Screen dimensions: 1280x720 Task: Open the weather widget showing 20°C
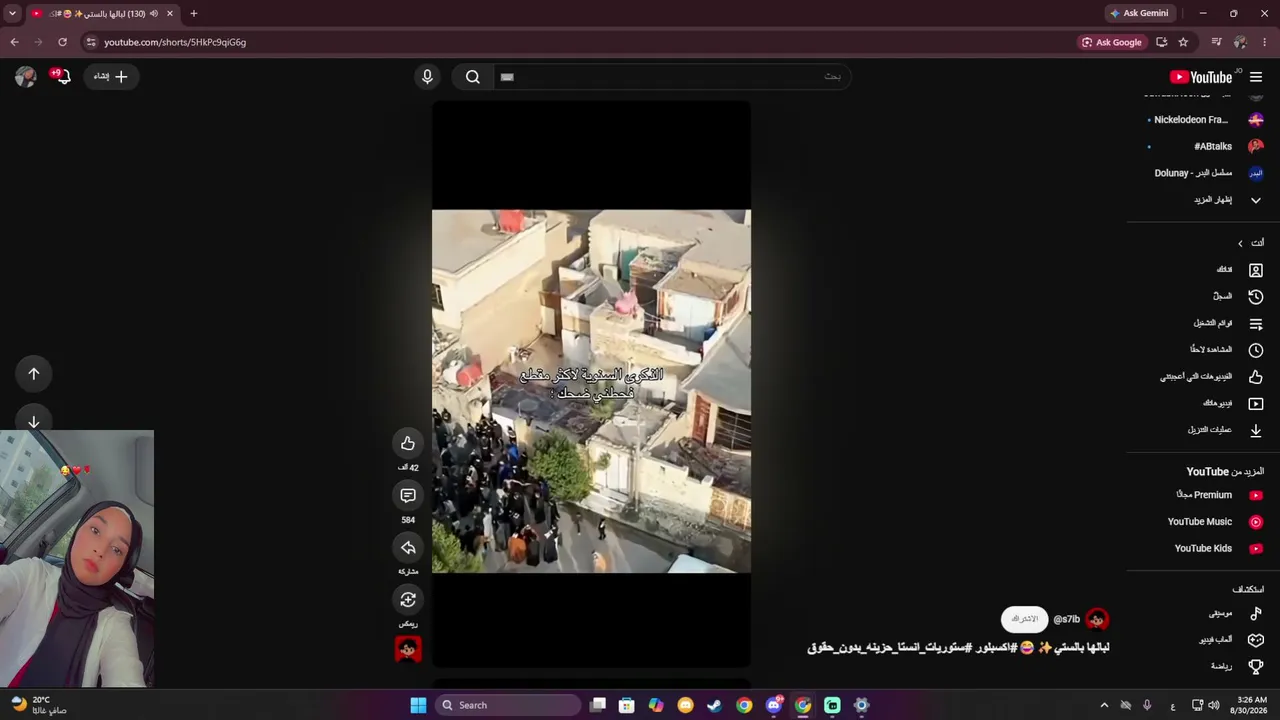pyautogui.click(x=38, y=705)
